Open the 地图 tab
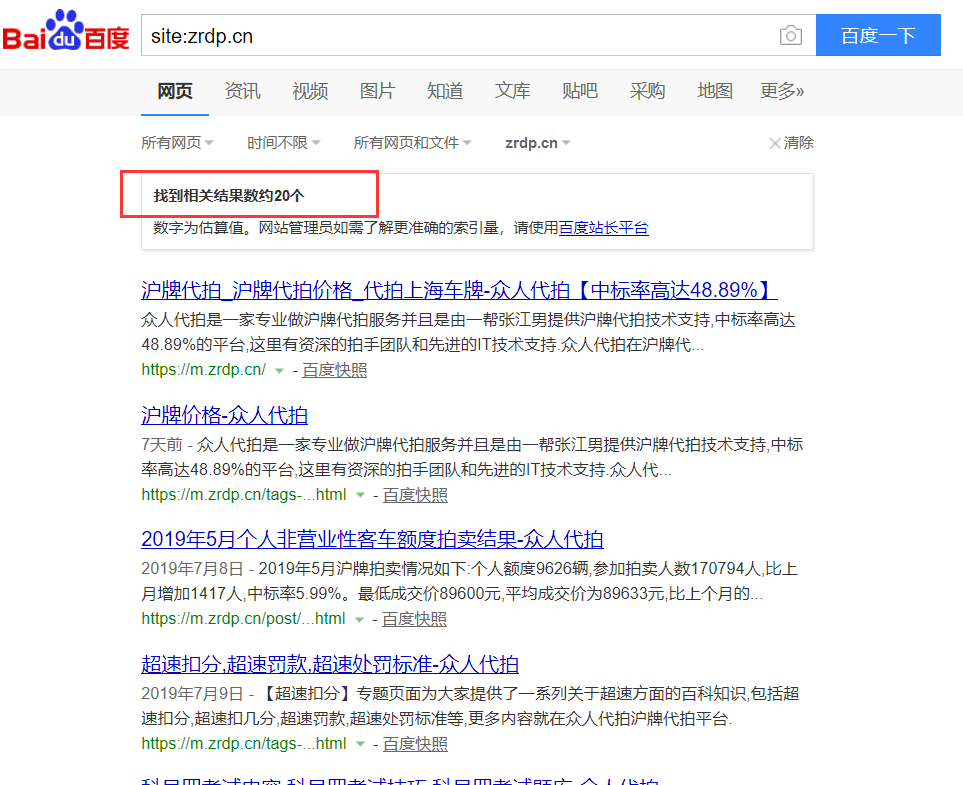The width and height of the screenshot is (963, 785). 715,92
